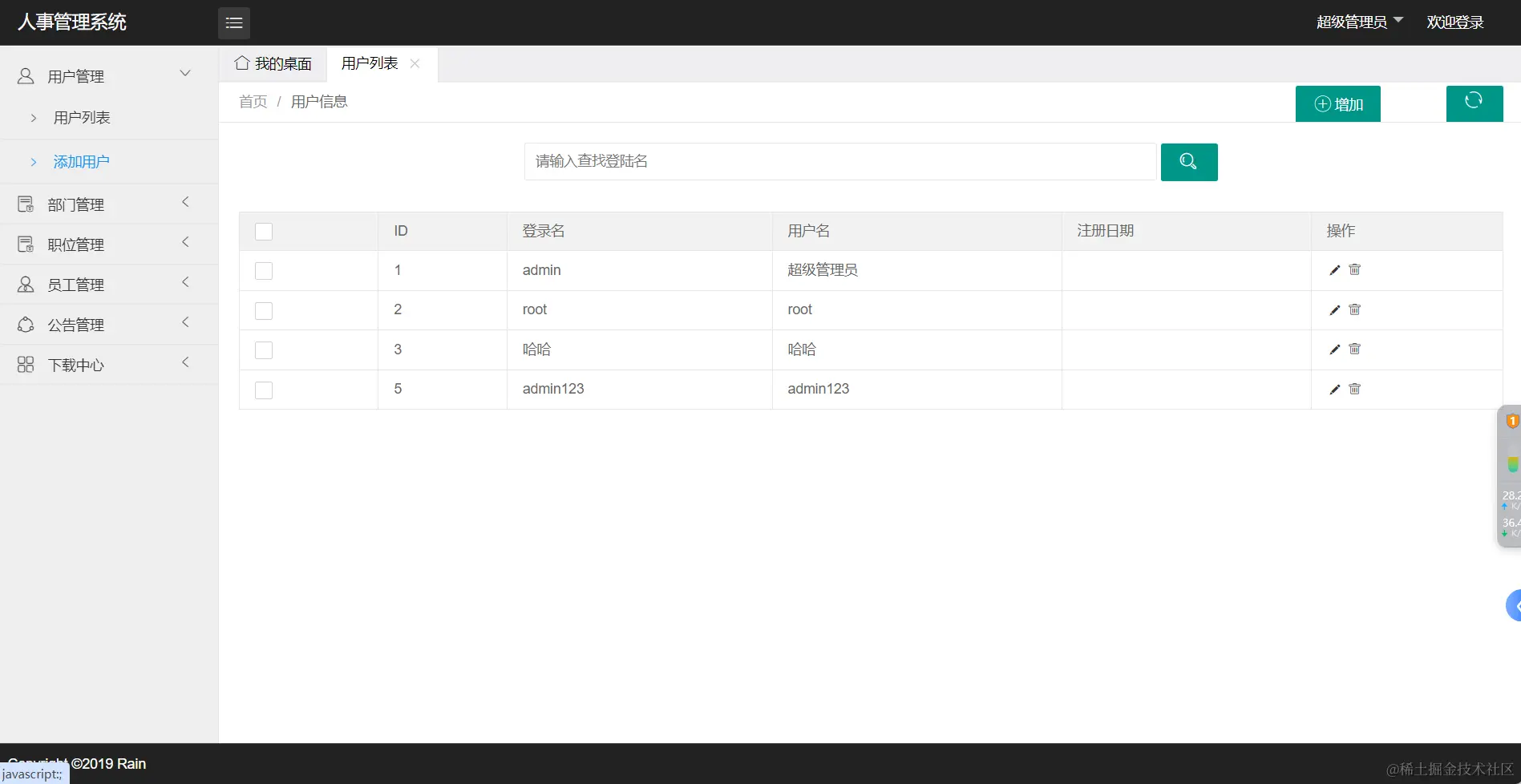Expand the 职位管理 menu chevron
The image size is (1521, 784).
(x=185, y=242)
